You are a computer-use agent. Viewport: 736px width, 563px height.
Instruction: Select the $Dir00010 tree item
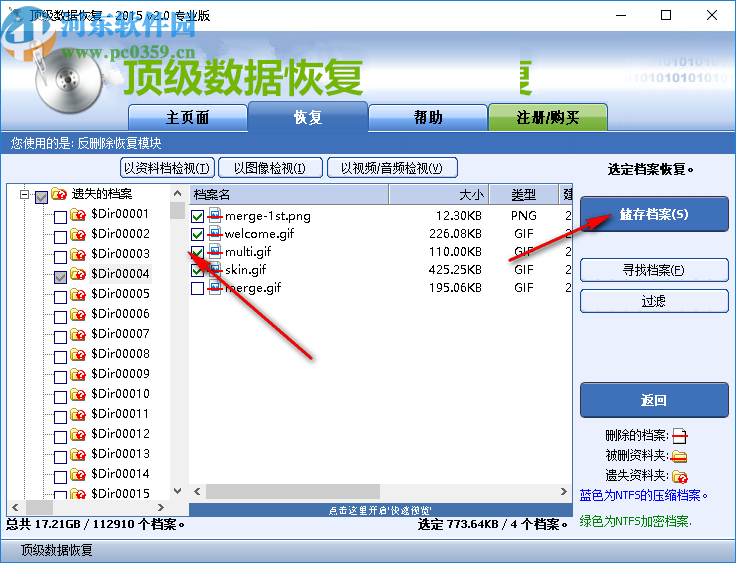(x=120, y=393)
